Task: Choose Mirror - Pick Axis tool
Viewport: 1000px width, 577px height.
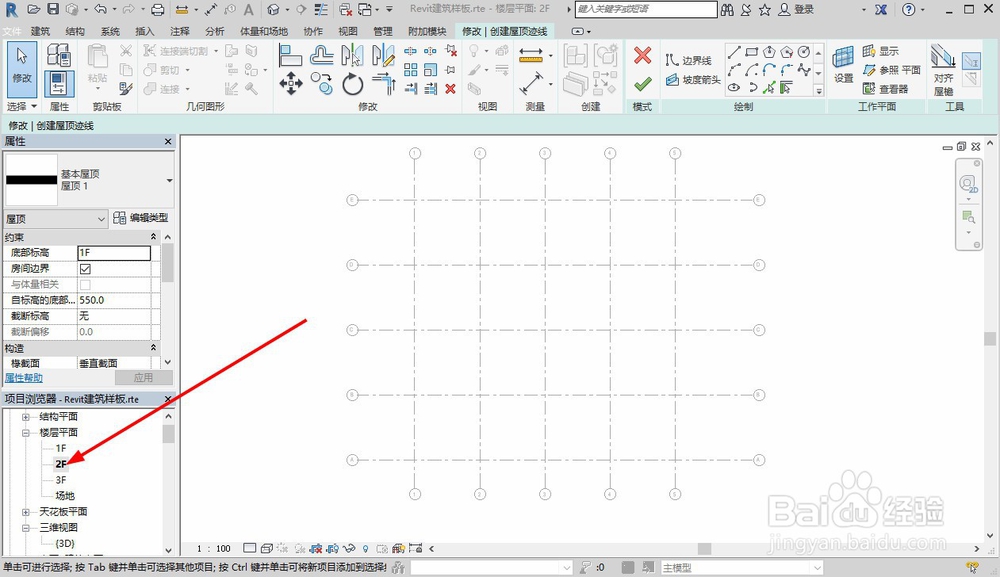Action: click(352, 55)
